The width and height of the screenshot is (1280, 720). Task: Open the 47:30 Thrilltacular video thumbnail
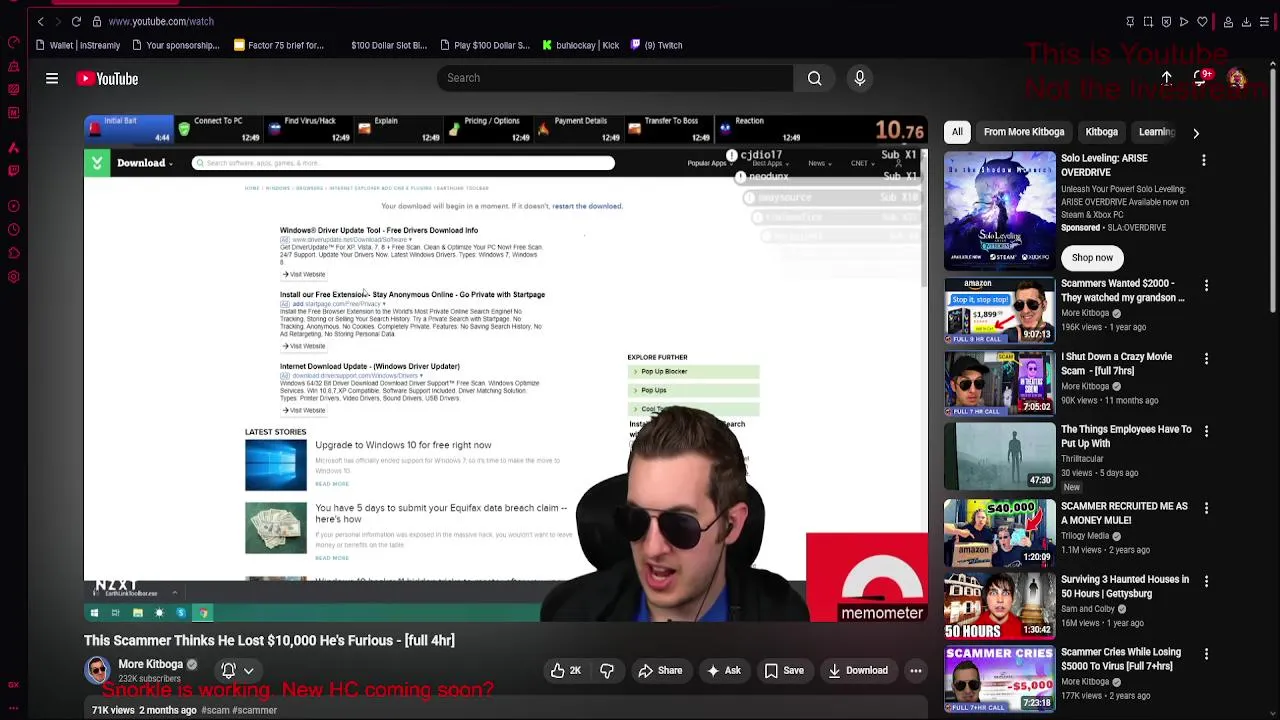(999, 455)
